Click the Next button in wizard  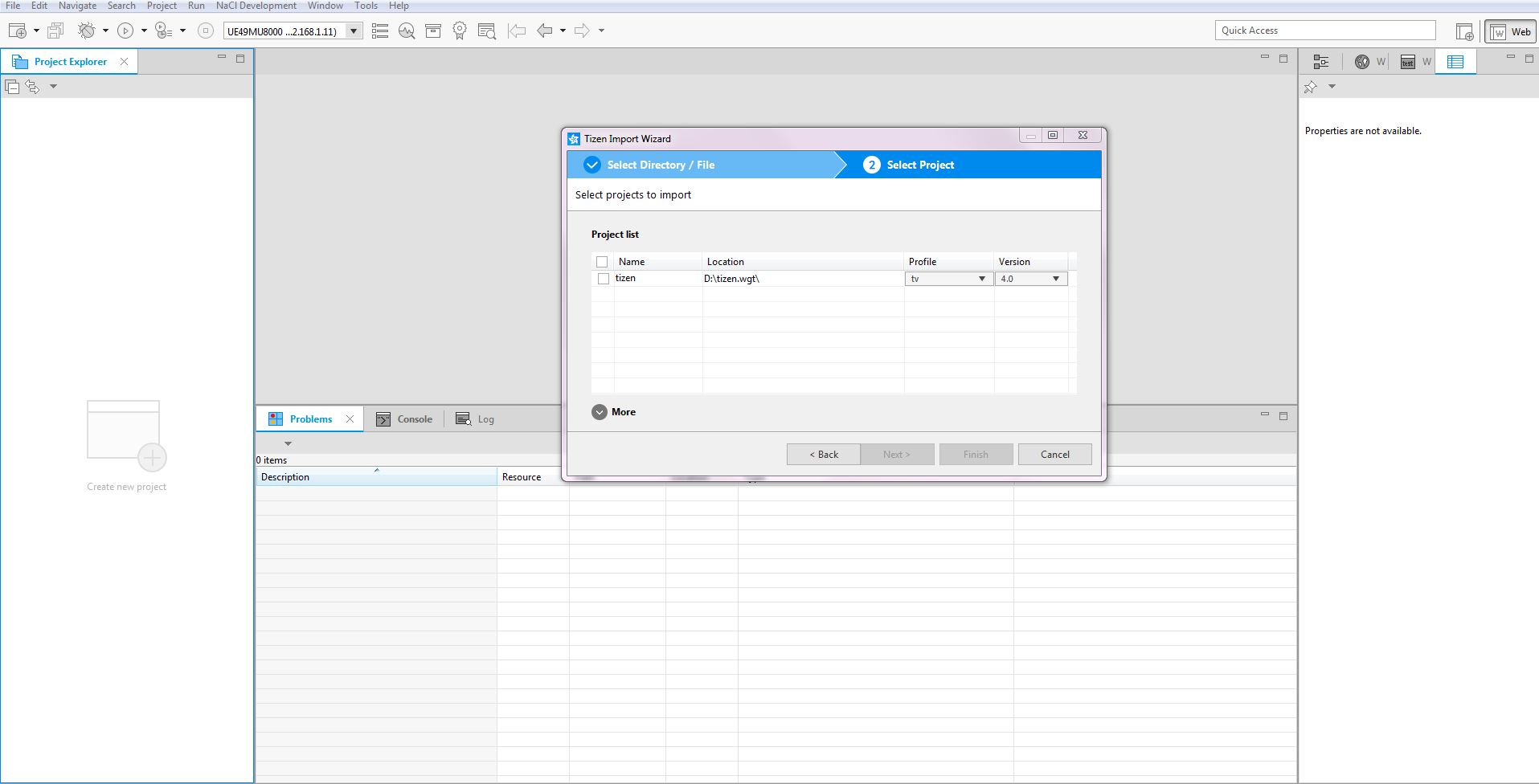(x=897, y=455)
